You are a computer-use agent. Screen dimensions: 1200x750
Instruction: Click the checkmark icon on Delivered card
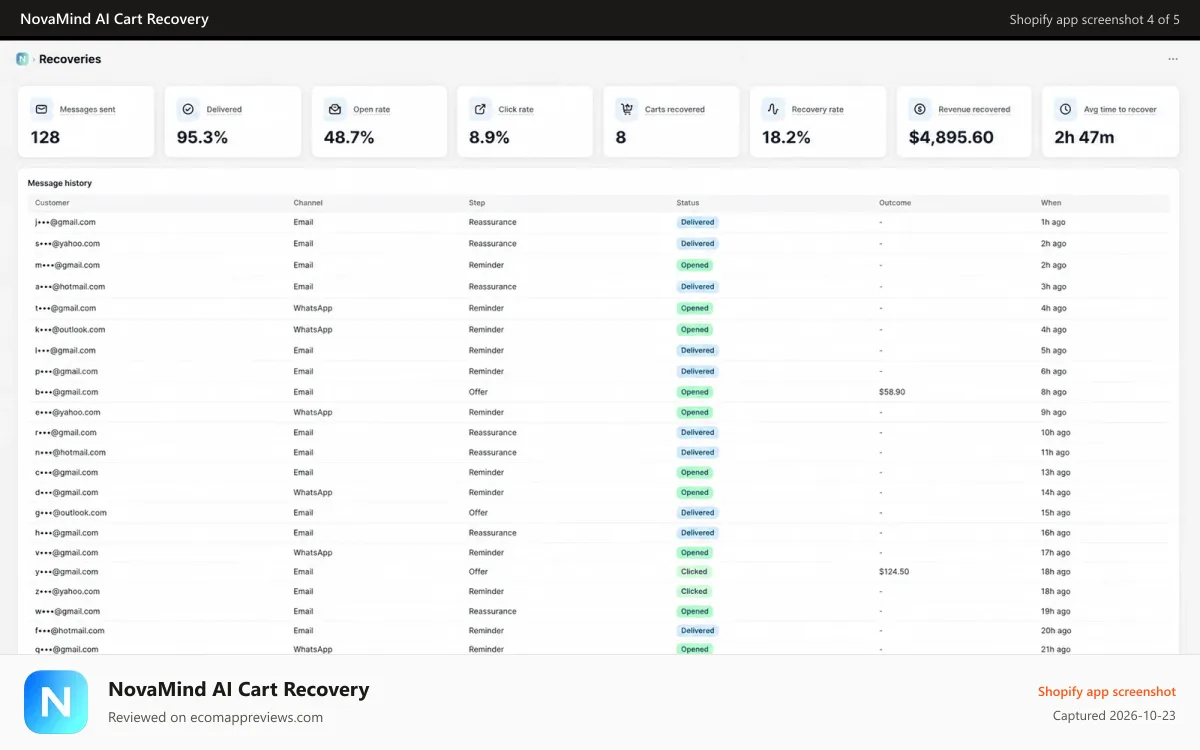(x=188, y=109)
